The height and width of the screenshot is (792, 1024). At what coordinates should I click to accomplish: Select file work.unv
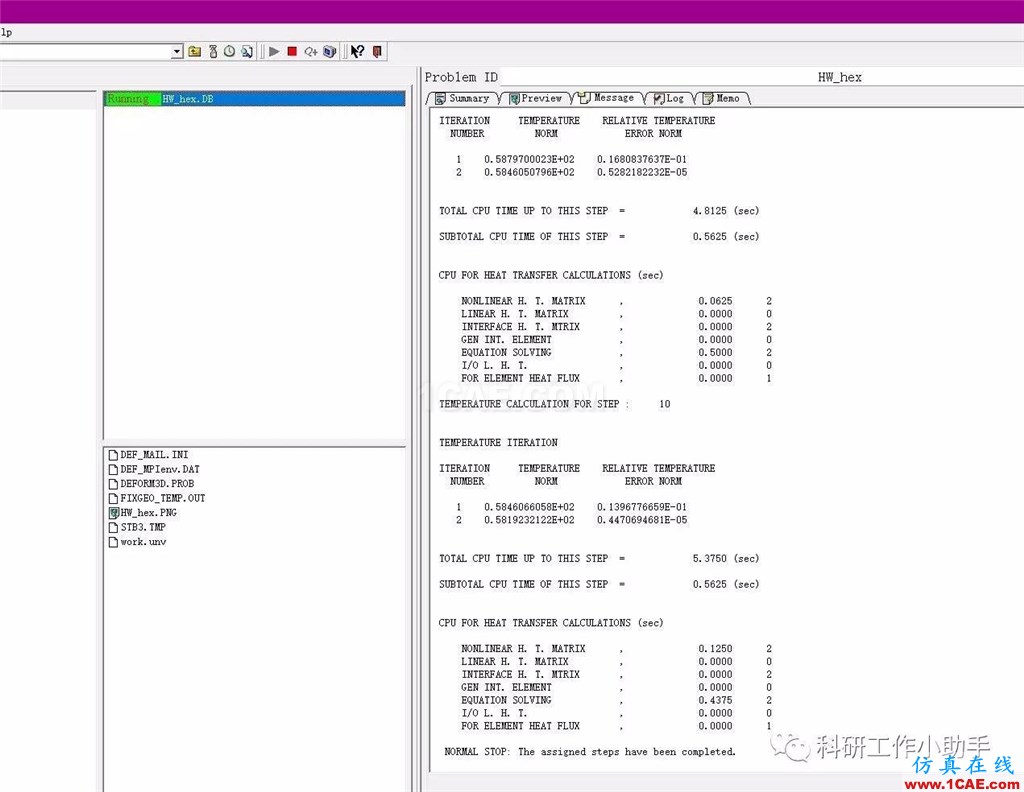[x=143, y=541]
